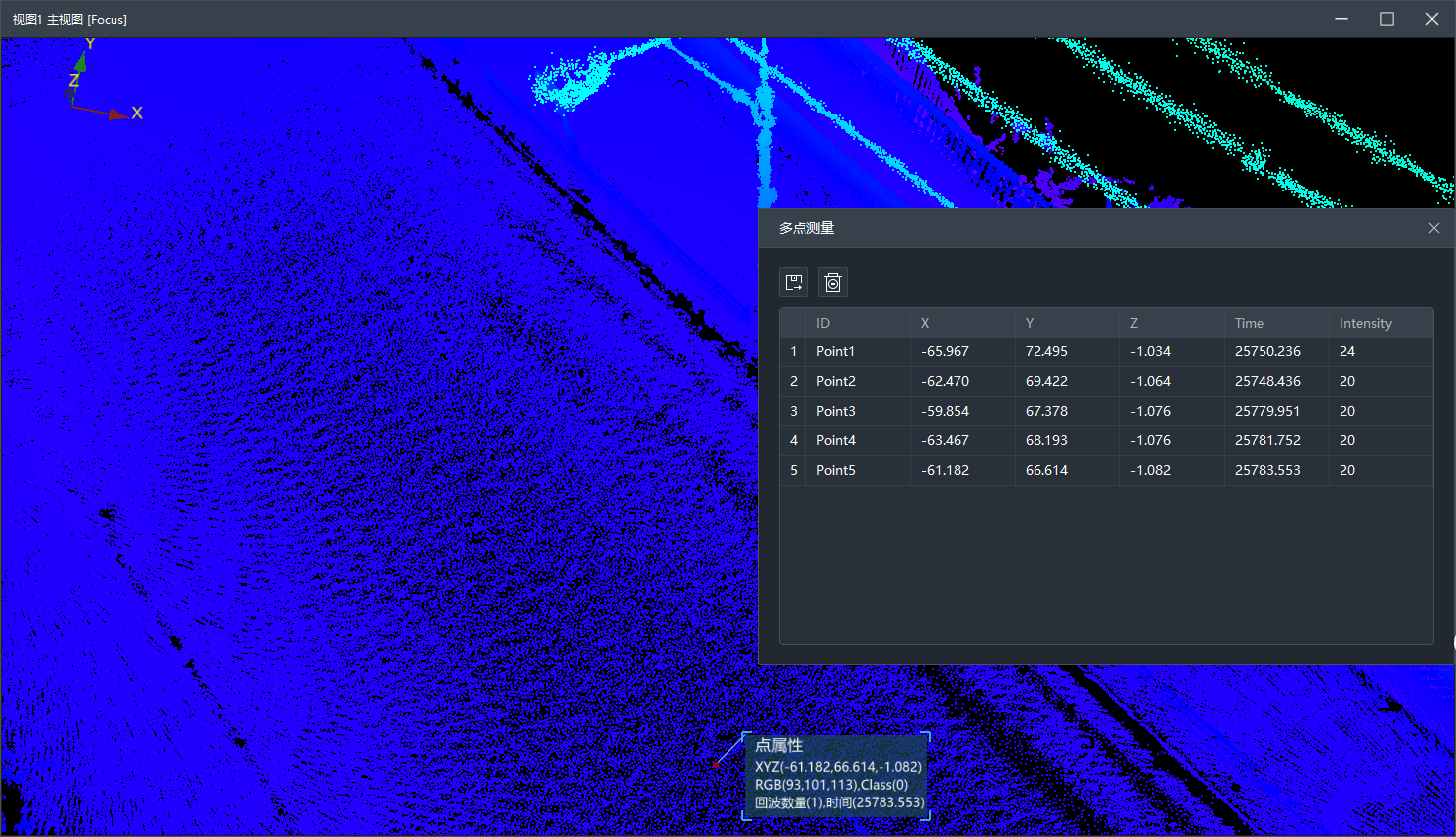Click Point4's Y value 68.193
The height and width of the screenshot is (837, 1456).
point(1046,440)
